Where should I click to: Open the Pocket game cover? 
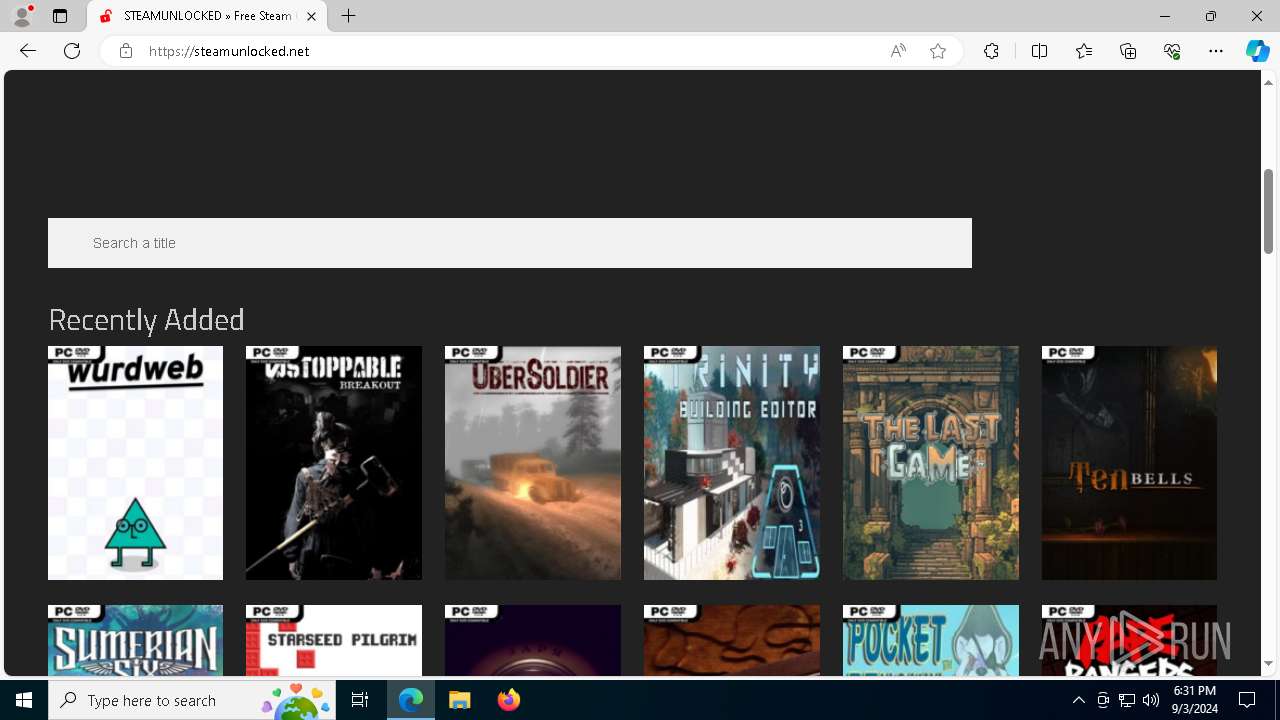coord(931,641)
